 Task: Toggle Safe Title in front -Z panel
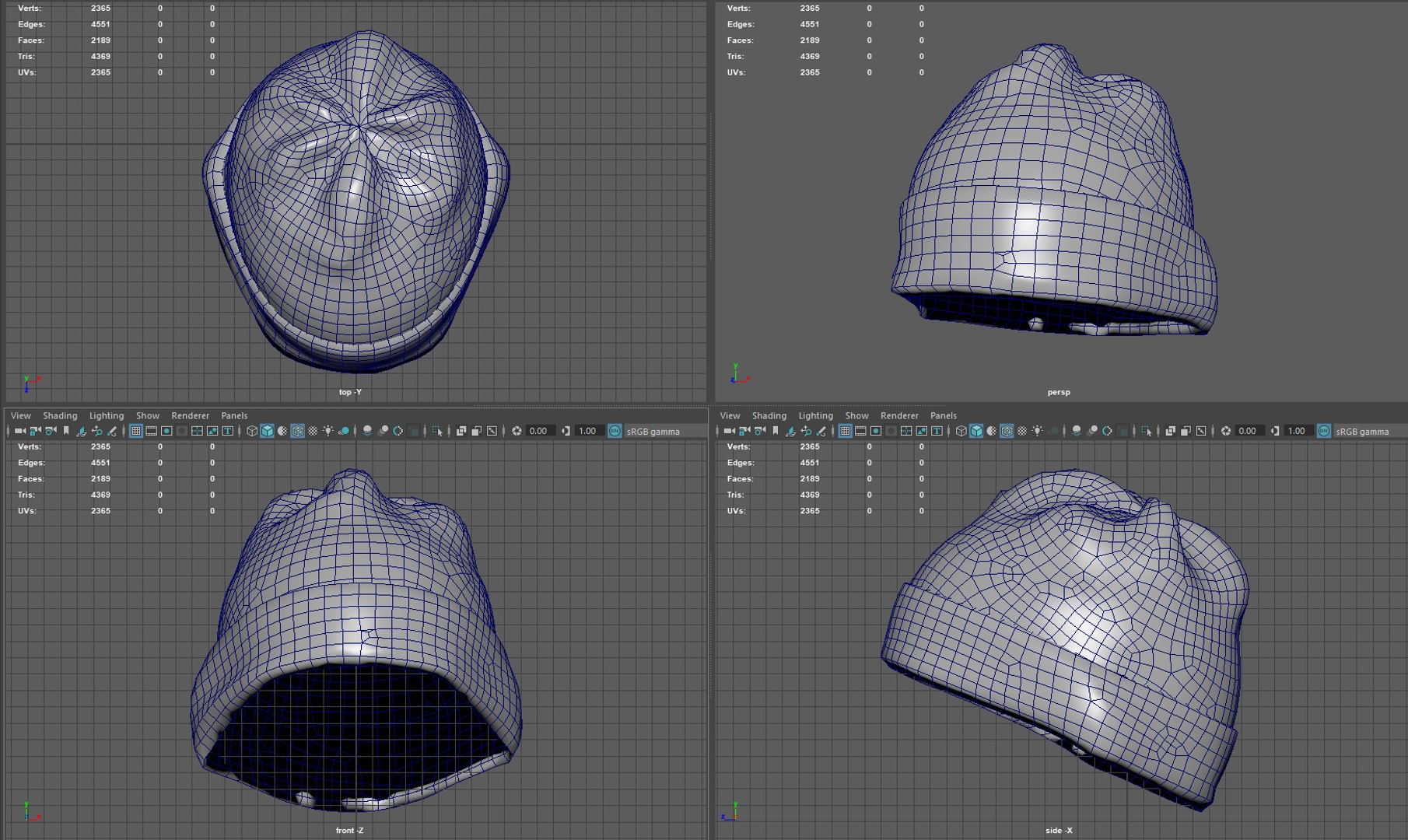227,431
